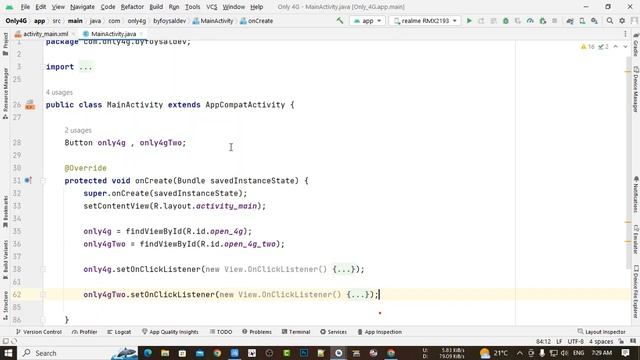Open the Project tool window sidebar
This screenshot has width=640, height=360.
5,44
